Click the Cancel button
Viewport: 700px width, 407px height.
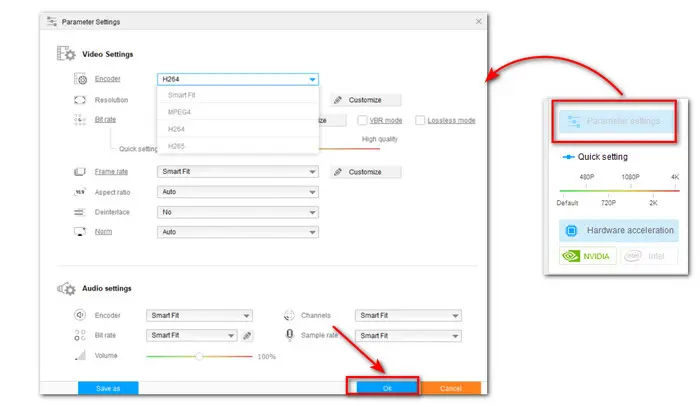450,388
